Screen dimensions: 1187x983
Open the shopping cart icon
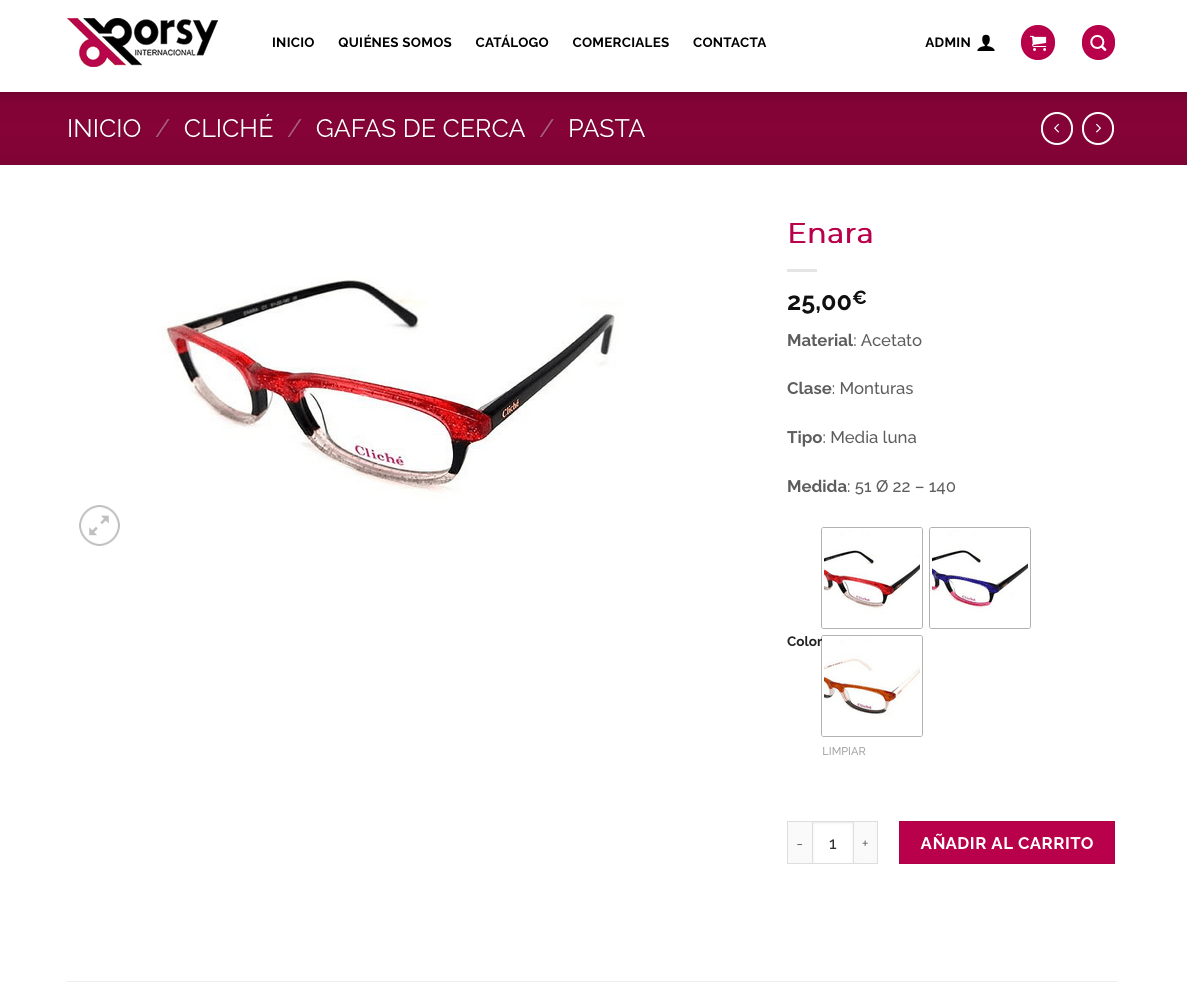click(1038, 42)
